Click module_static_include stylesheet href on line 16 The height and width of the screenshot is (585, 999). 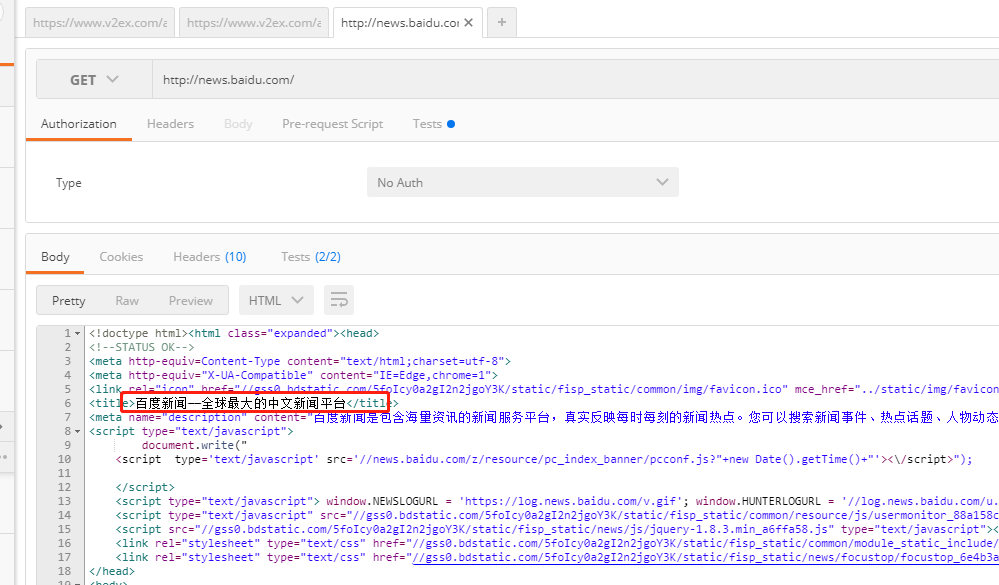tap(705, 543)
